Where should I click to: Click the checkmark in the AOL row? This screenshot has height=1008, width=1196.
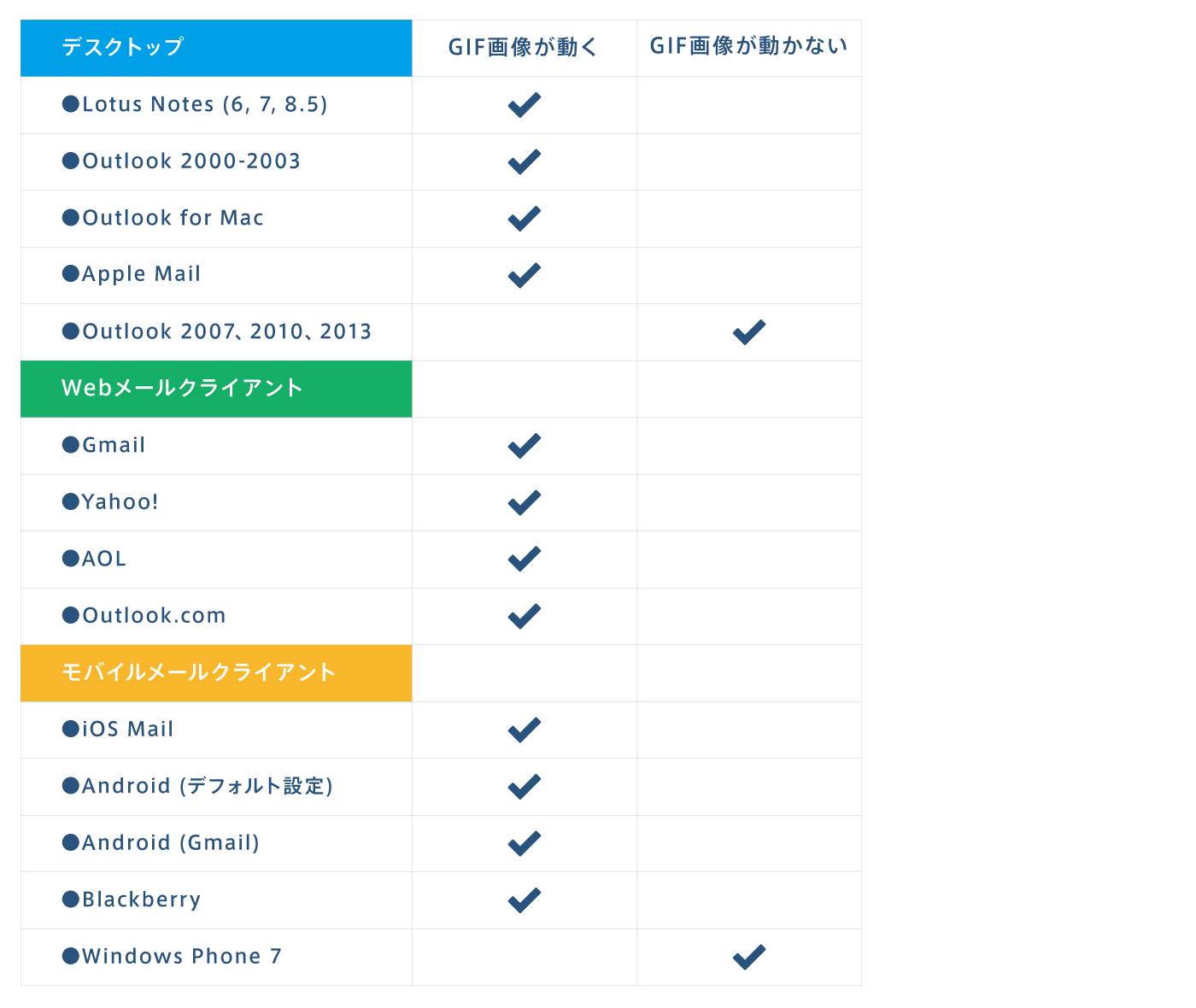(524, 560)
